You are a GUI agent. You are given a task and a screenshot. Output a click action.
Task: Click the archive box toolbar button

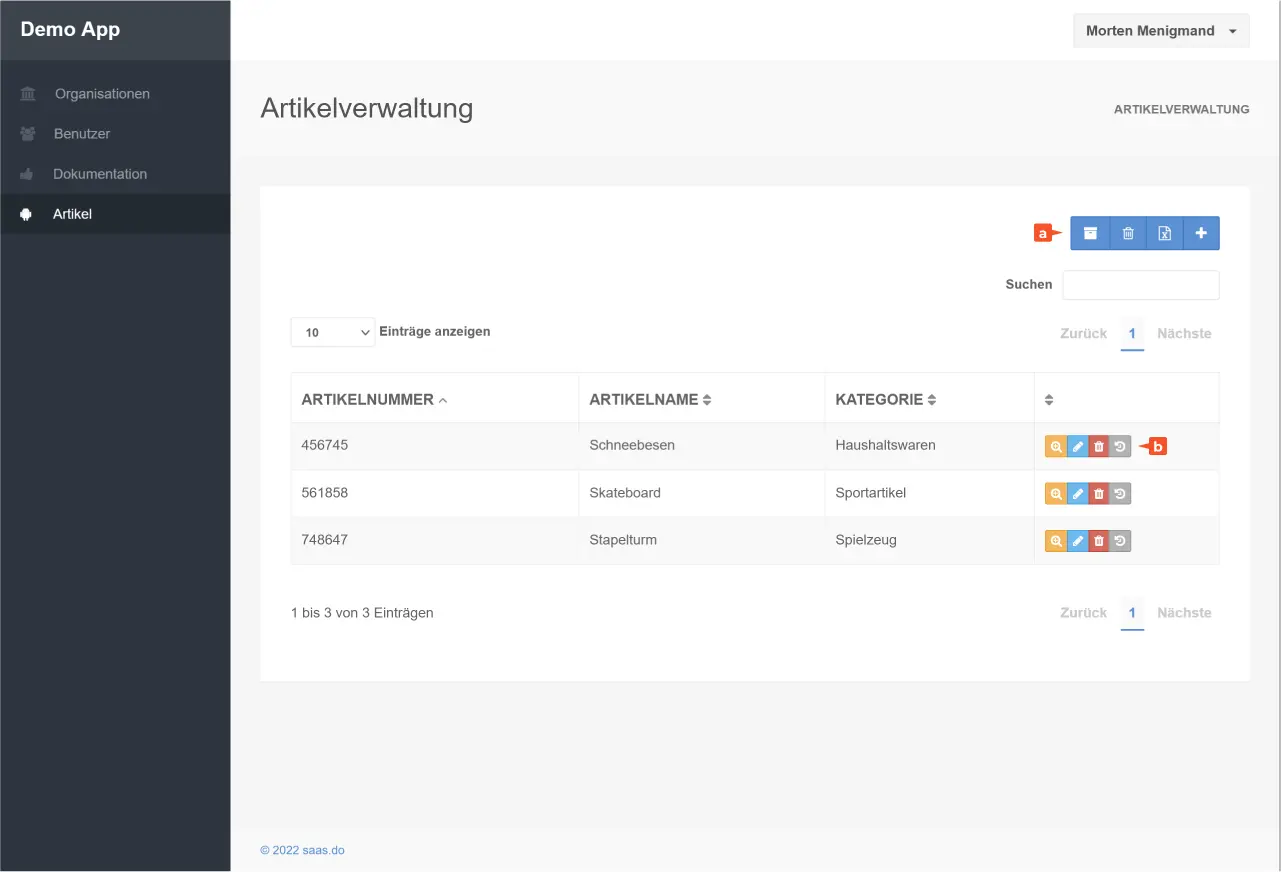tap(1090, 233)
